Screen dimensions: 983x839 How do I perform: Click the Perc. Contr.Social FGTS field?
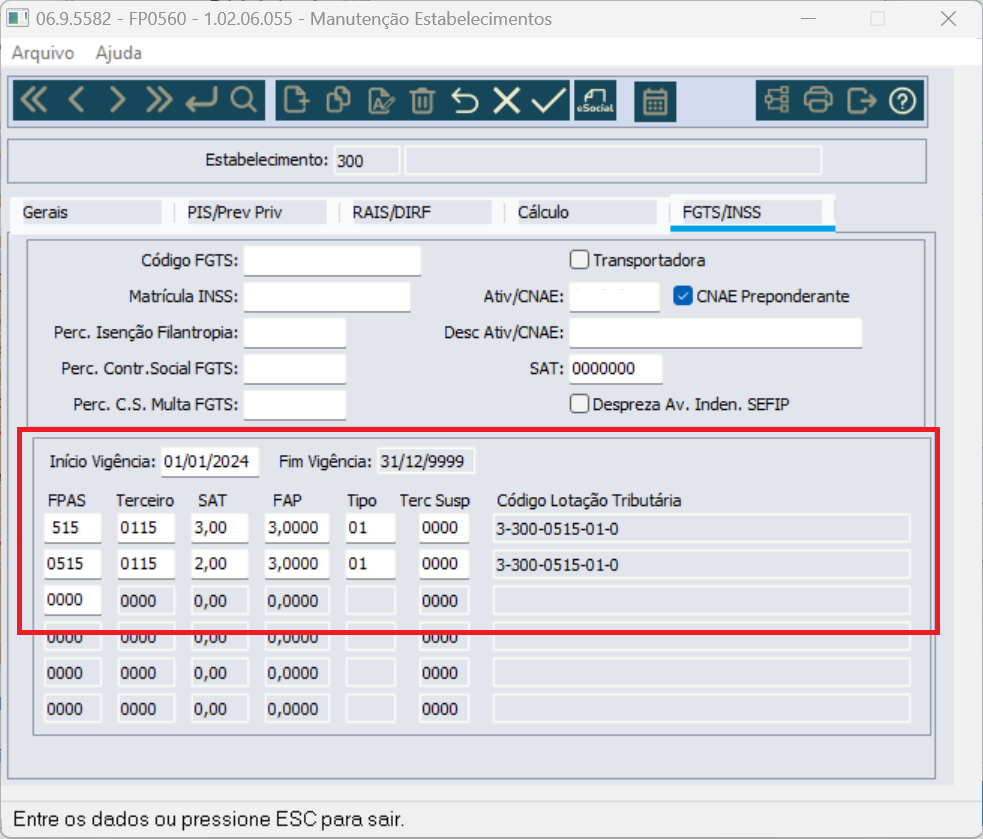pyautogui.click(x=295, y=369)
